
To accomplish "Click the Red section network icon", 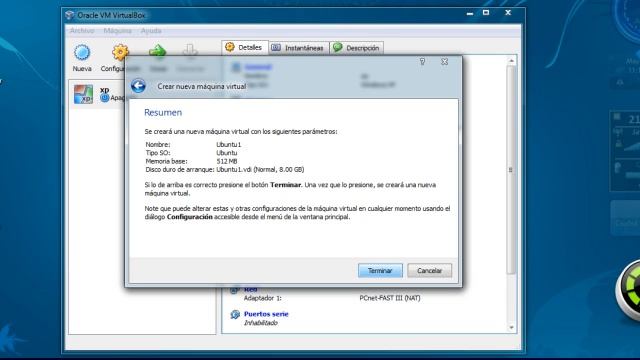I will (x=234, y=290).
